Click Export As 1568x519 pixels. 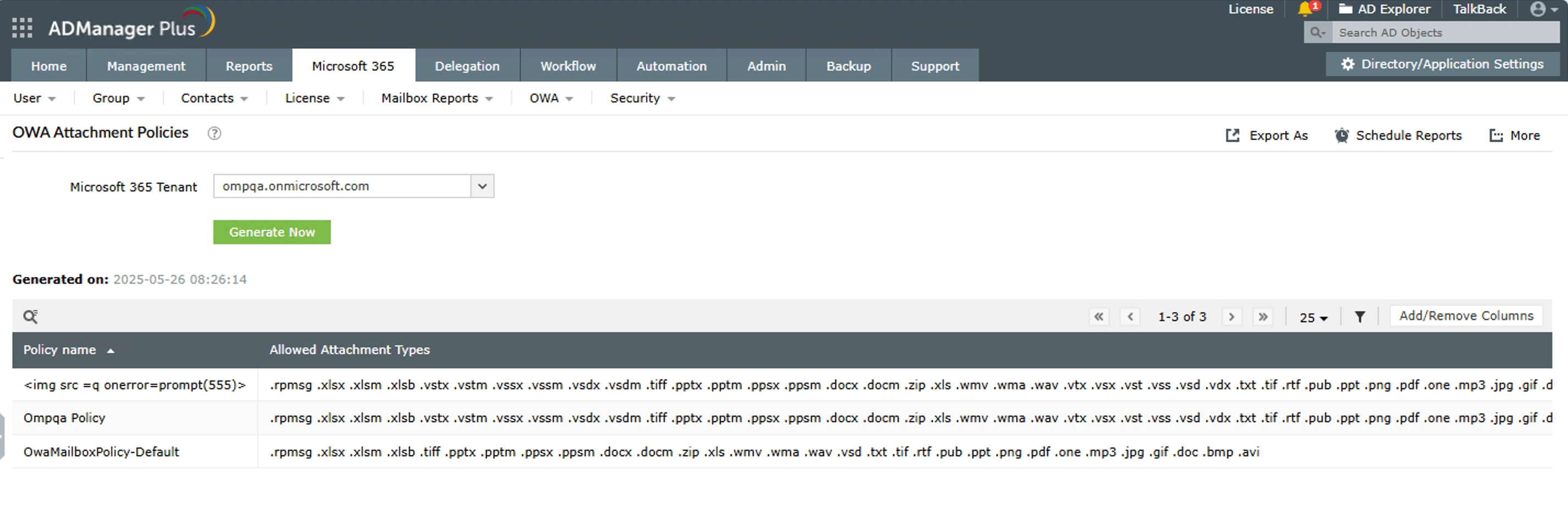[x=1267, y=135]
